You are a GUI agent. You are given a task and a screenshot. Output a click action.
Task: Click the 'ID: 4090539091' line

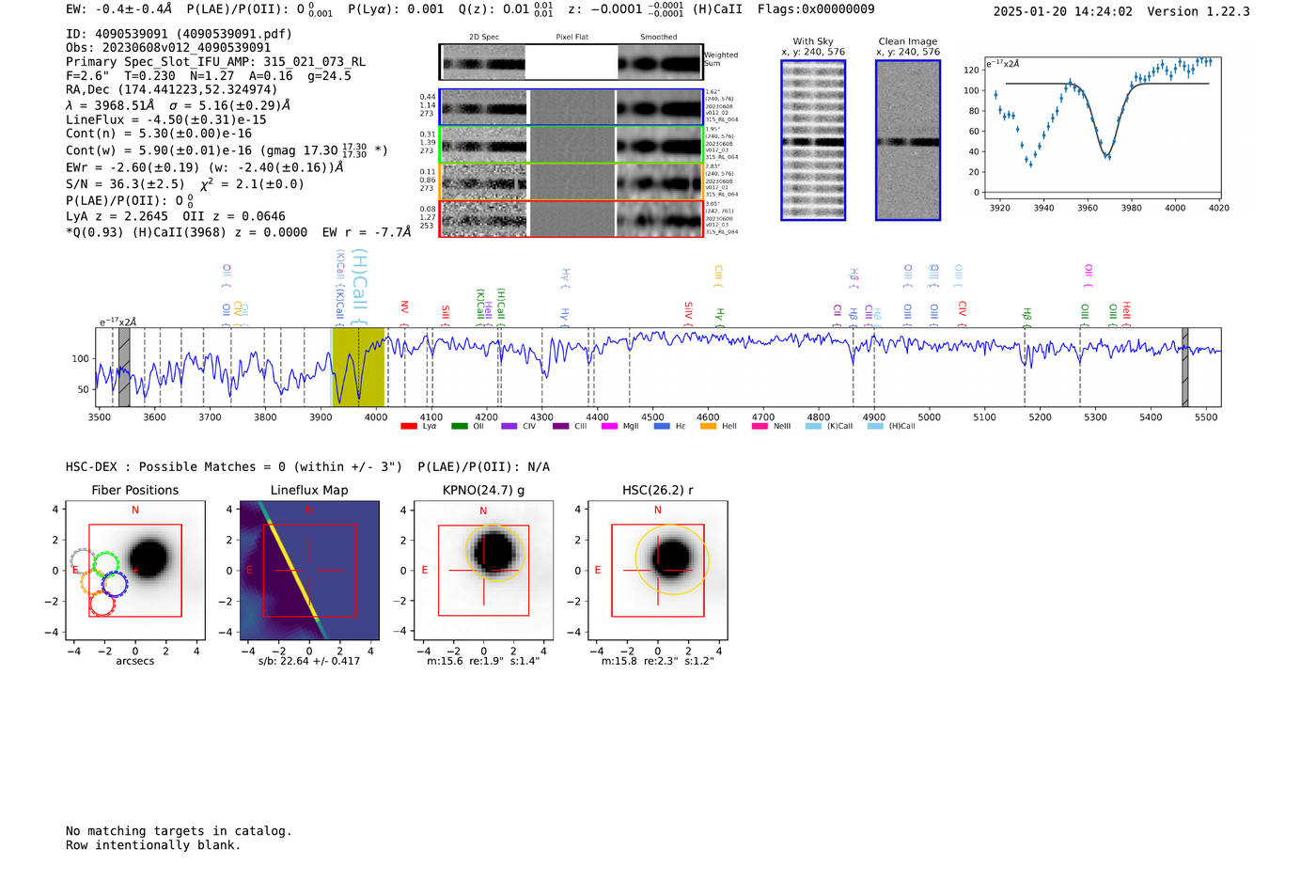click(179, 34)
